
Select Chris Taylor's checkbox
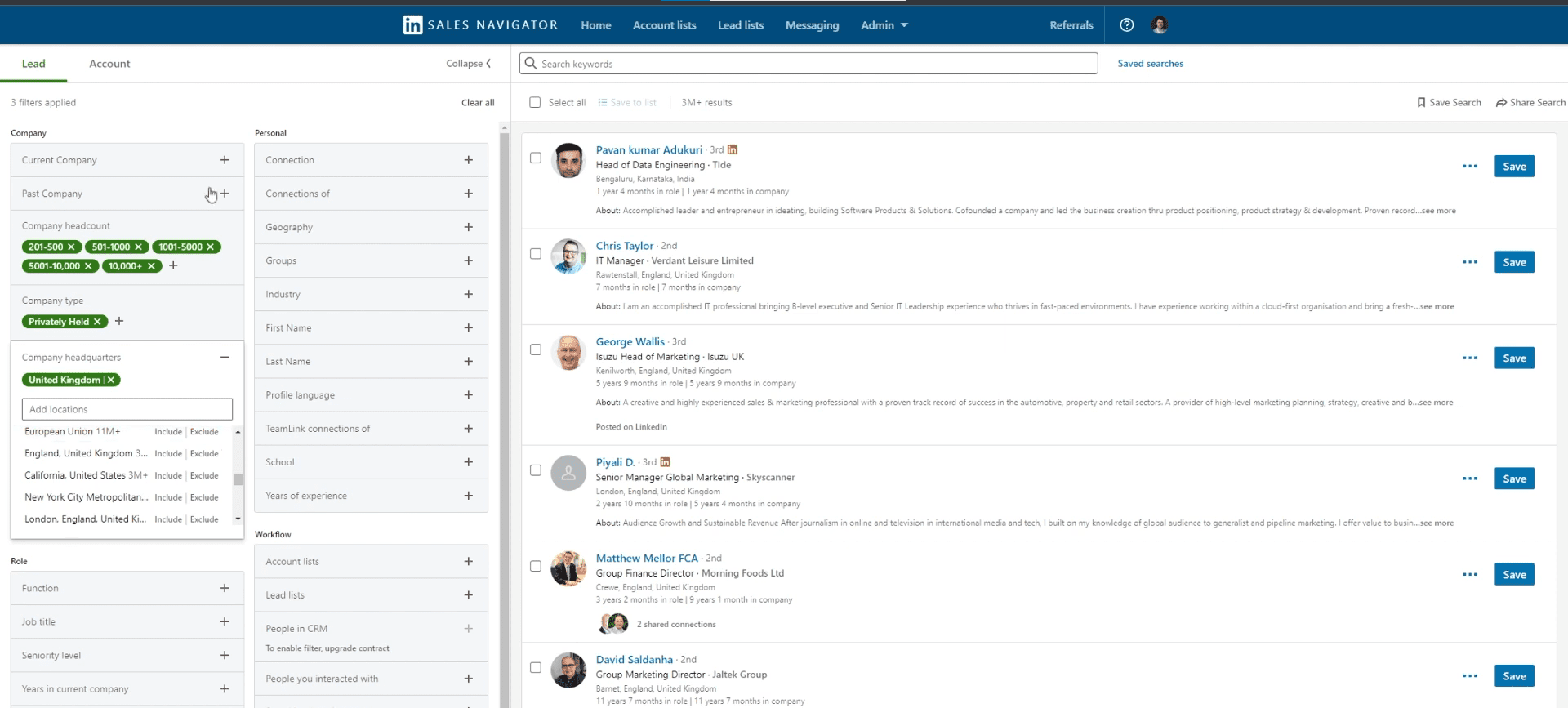coord(536,254)
